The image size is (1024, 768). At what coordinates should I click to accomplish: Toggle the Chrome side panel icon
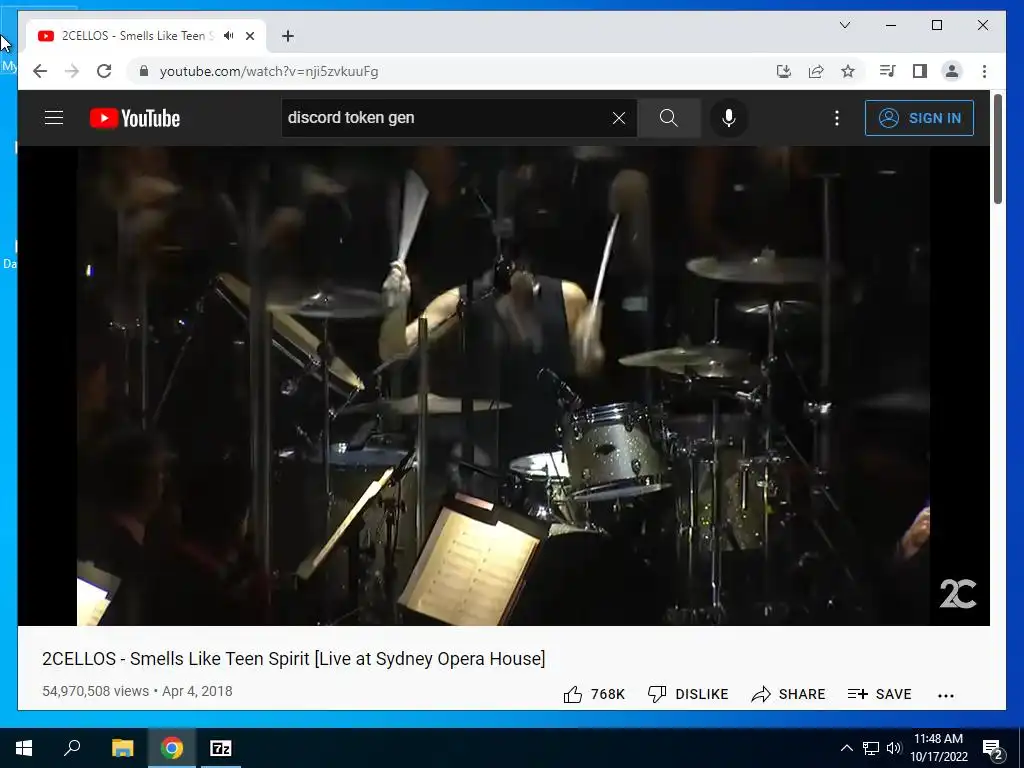[920, 71]
